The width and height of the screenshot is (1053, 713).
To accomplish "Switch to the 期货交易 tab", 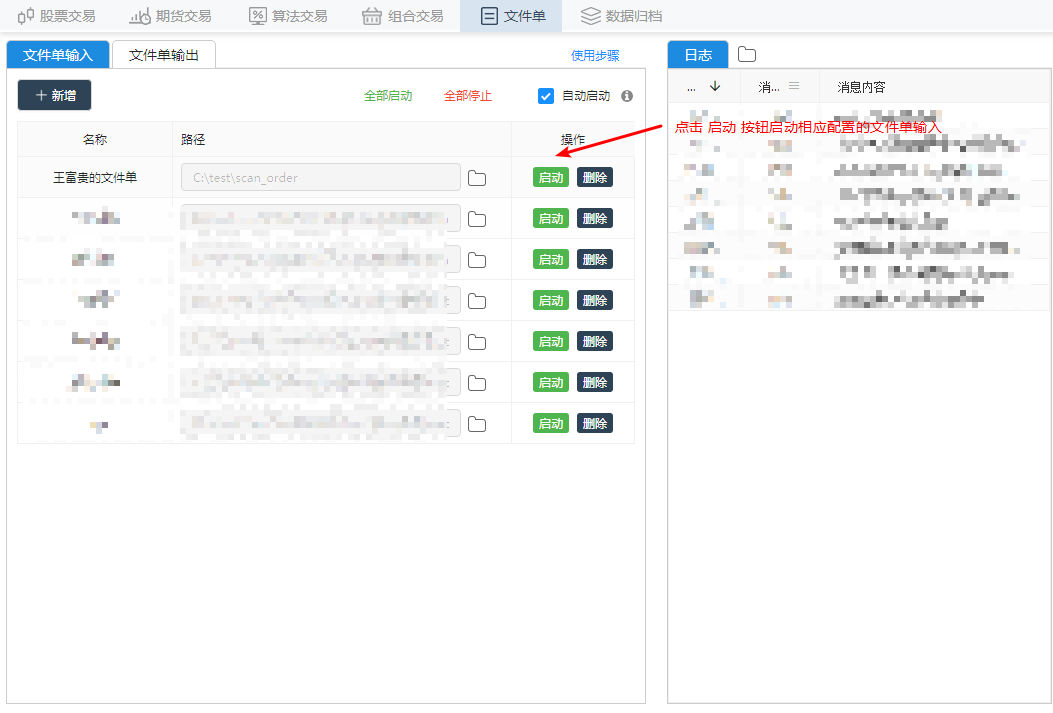I will click(x=170, y=16).
